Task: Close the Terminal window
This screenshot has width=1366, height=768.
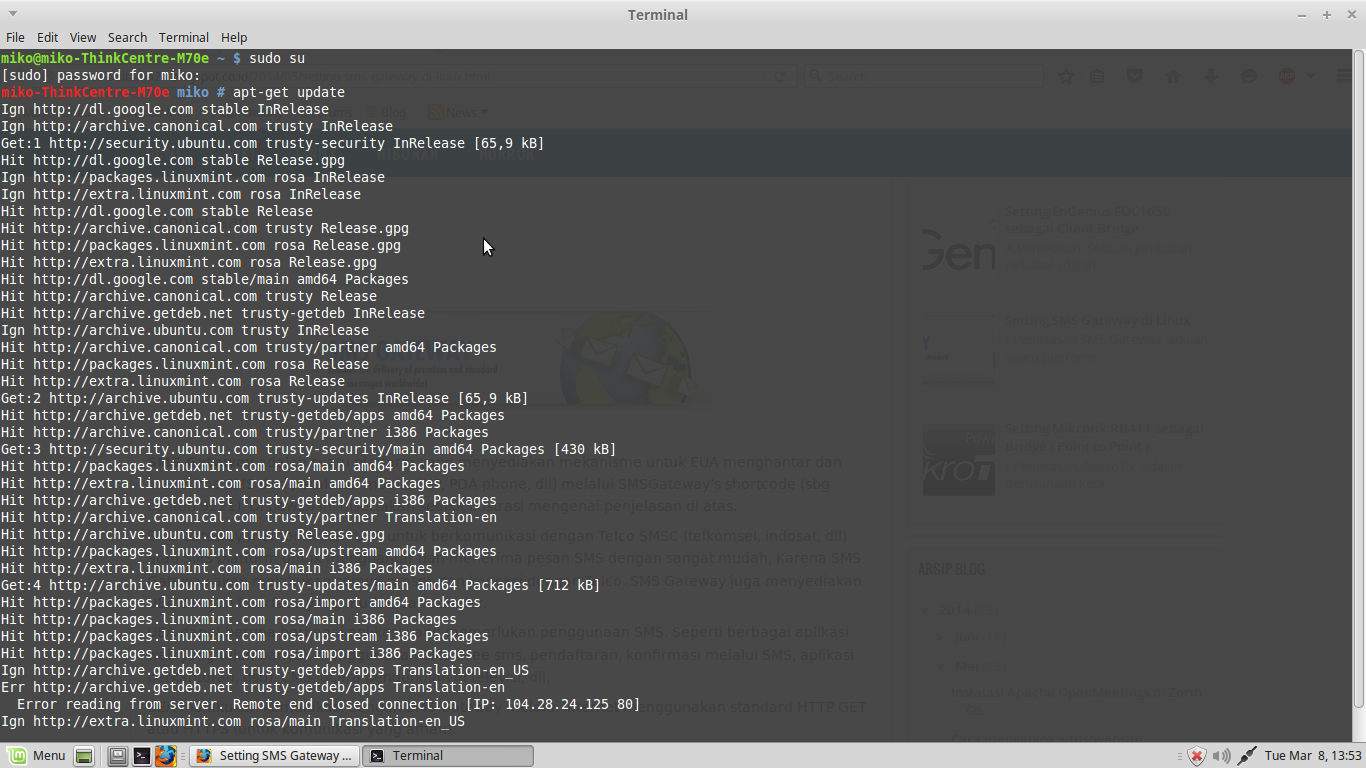Action: pos(1350,15)
